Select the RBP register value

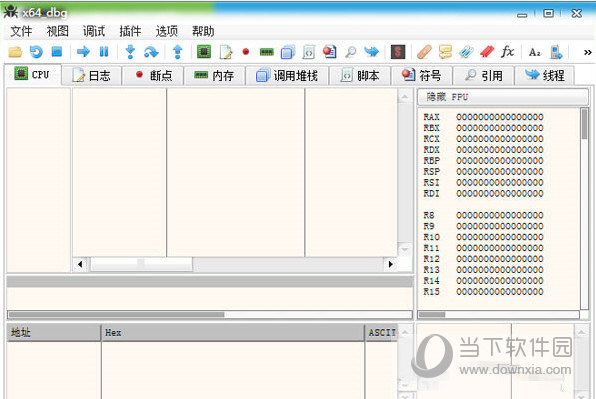500,161
